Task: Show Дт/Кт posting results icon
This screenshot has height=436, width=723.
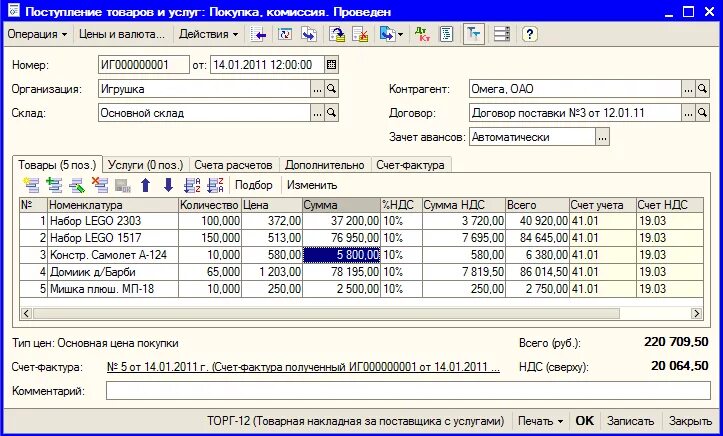Action: pos(422,34)
